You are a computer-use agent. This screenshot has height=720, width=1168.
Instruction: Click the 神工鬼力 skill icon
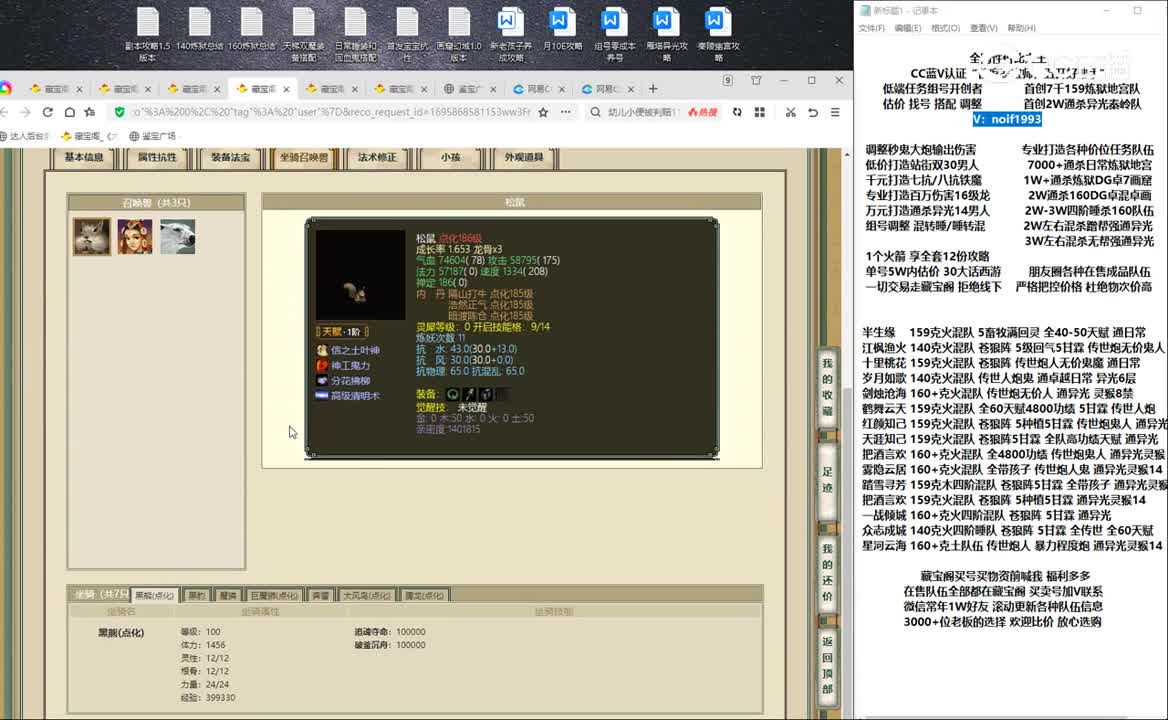pos(322,366)
